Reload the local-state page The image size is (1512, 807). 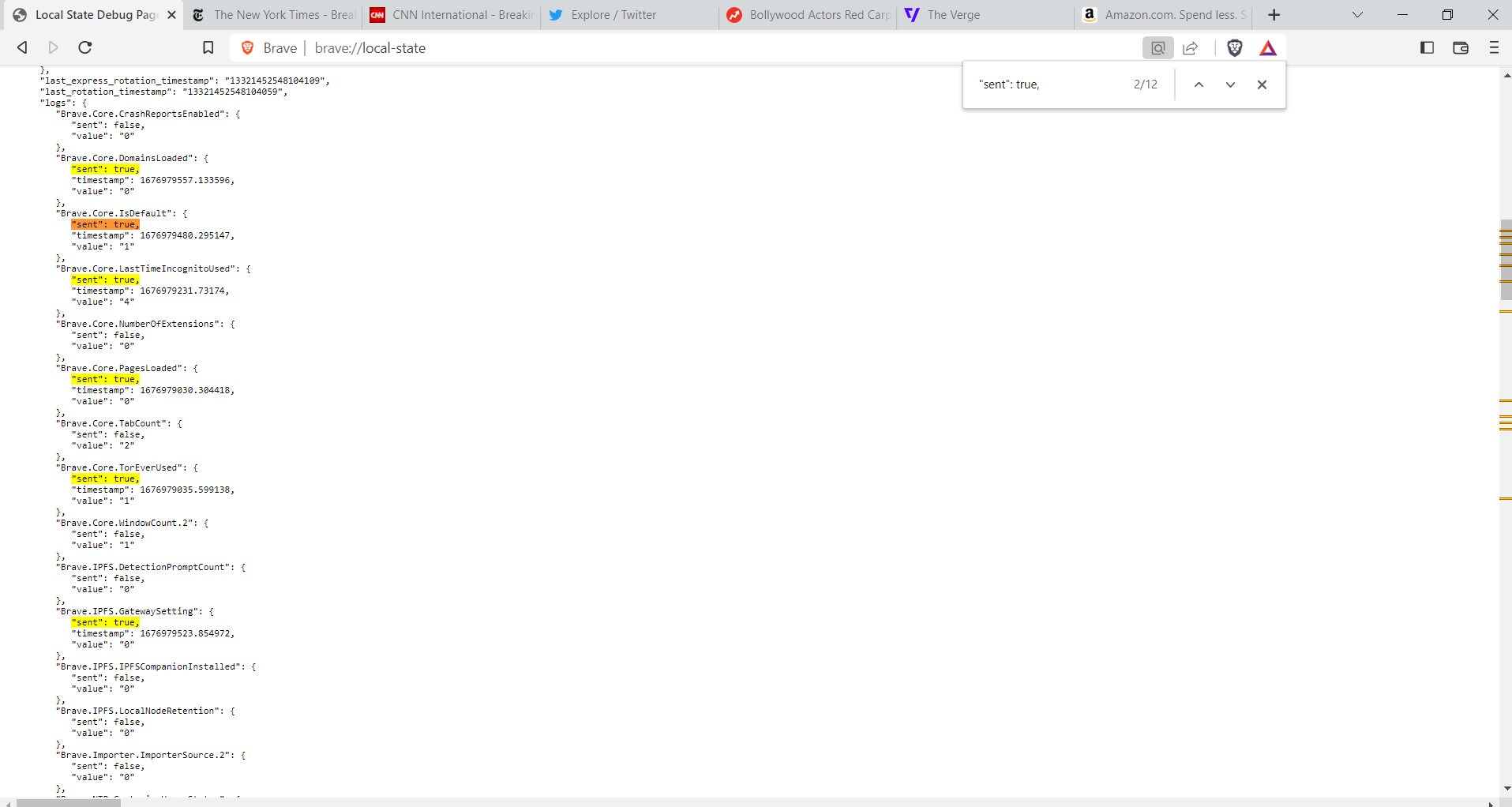[x=84, y=47]
